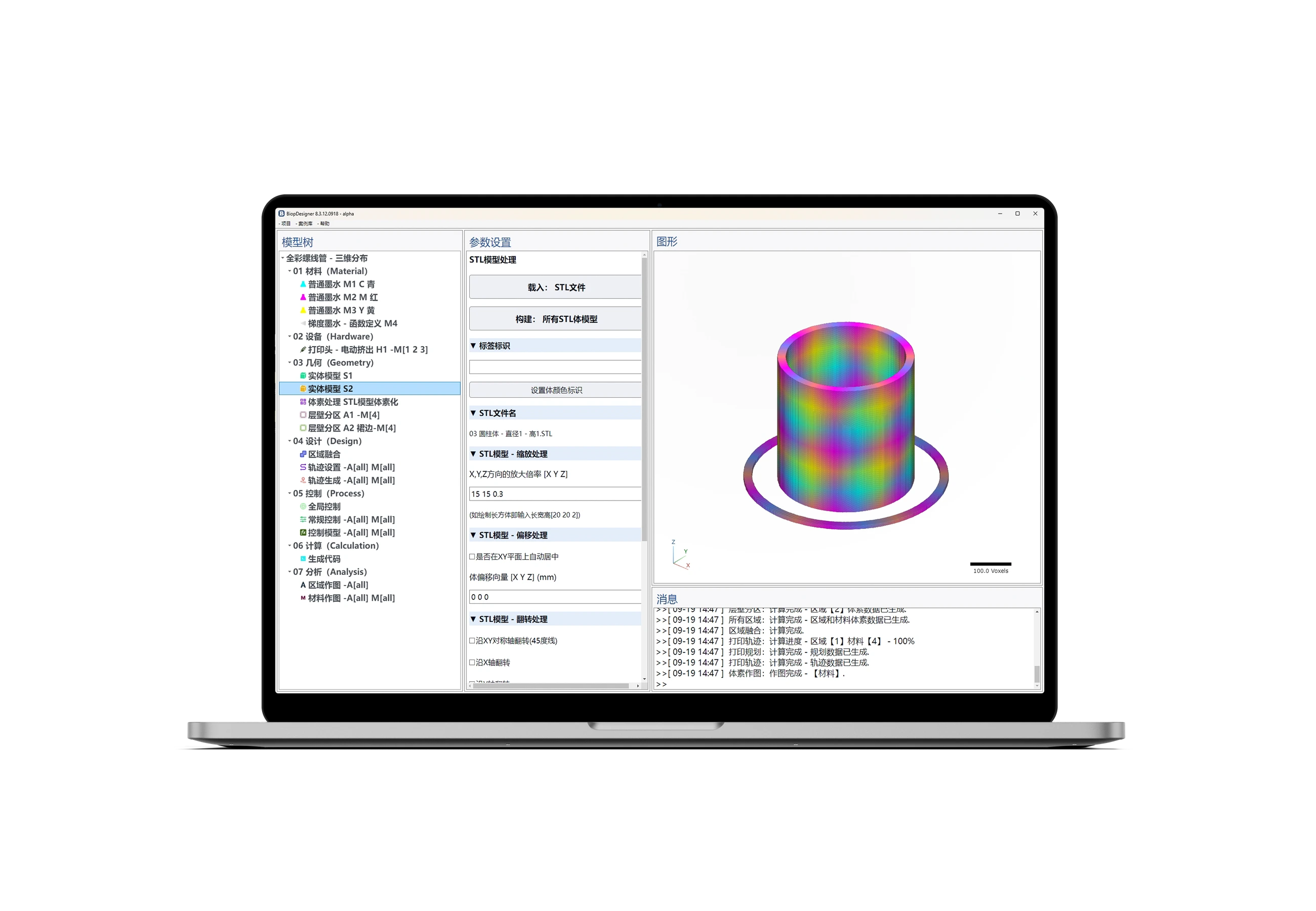Click the 载入: STL文件 button
The image size is (1316, 911).
coord(555,287)
